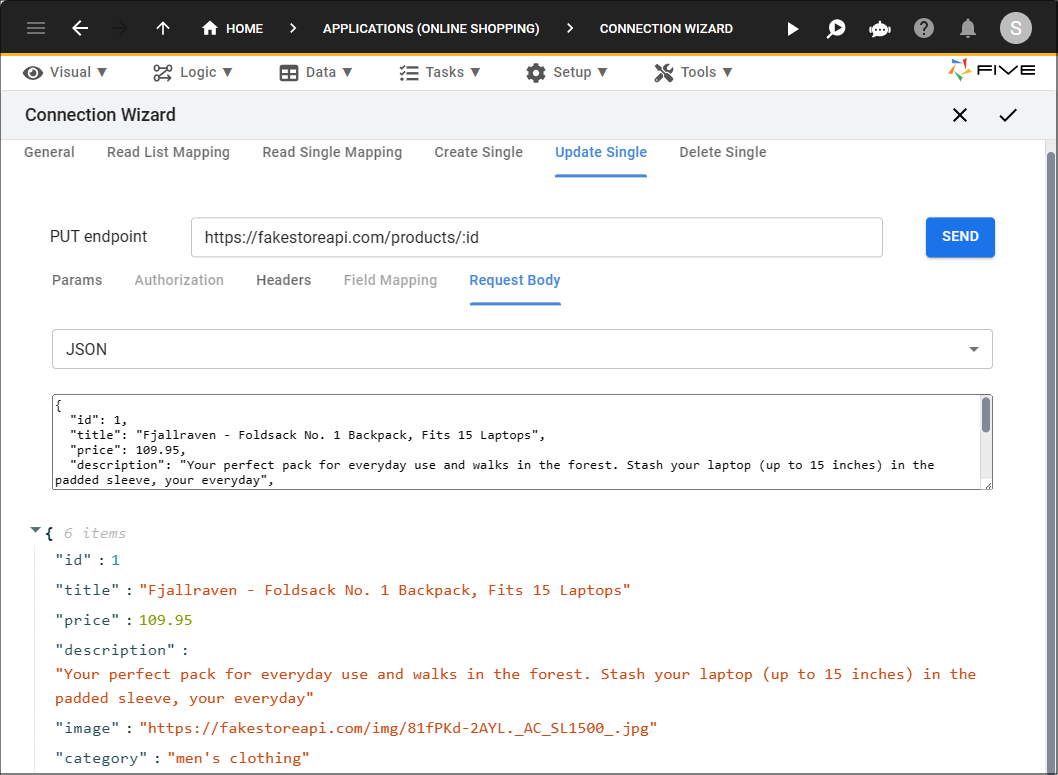Viewport: 1058px width, 775px height.
Task: Click the request body textarea scrollbar
Action: coord(986,415)
